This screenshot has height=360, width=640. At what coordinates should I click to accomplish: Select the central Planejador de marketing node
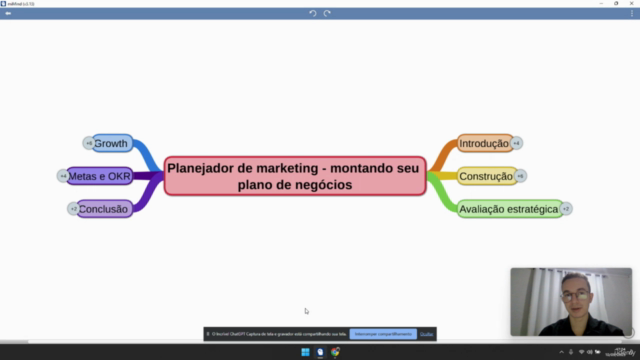coord(295,176)
